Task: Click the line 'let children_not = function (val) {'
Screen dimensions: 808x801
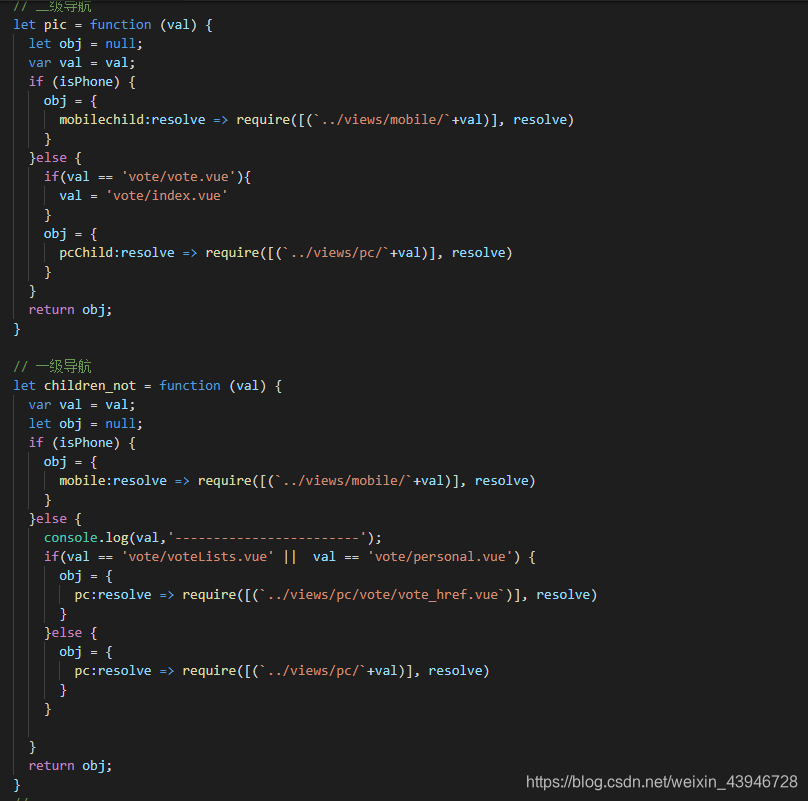Action: [147, 386]
